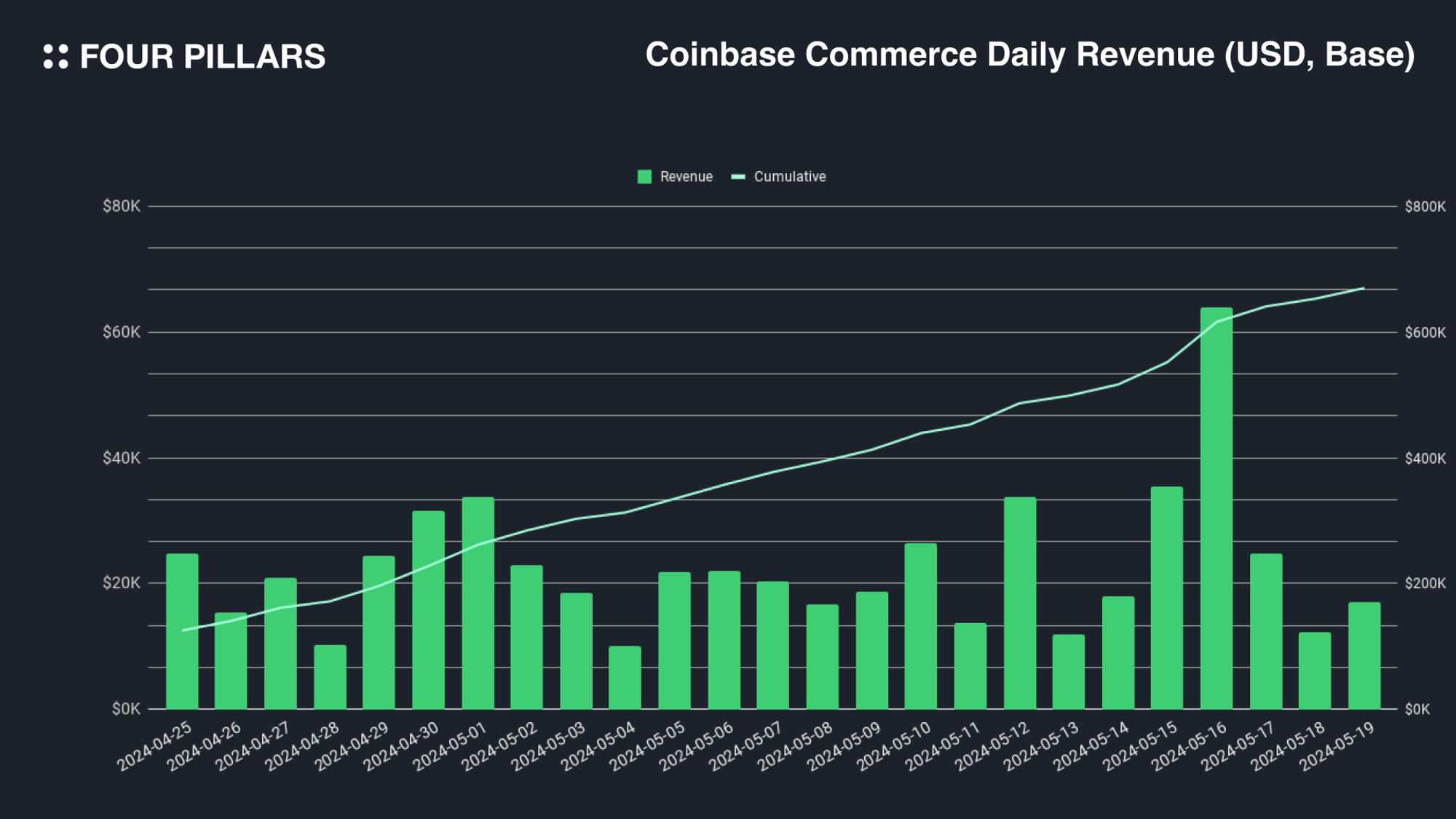Click the 2024-04-30 x-axis date label
This screenshot has width=1456, height=819.
tap(402, 745)
